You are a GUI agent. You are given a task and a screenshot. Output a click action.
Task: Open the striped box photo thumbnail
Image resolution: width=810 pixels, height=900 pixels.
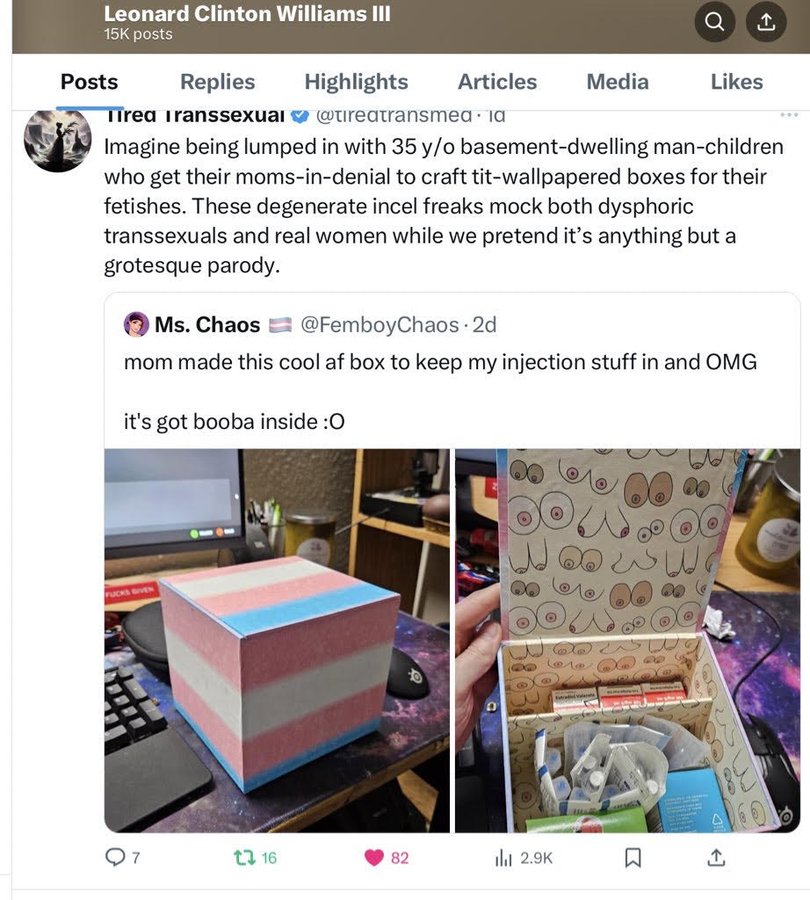click(277, 641)
